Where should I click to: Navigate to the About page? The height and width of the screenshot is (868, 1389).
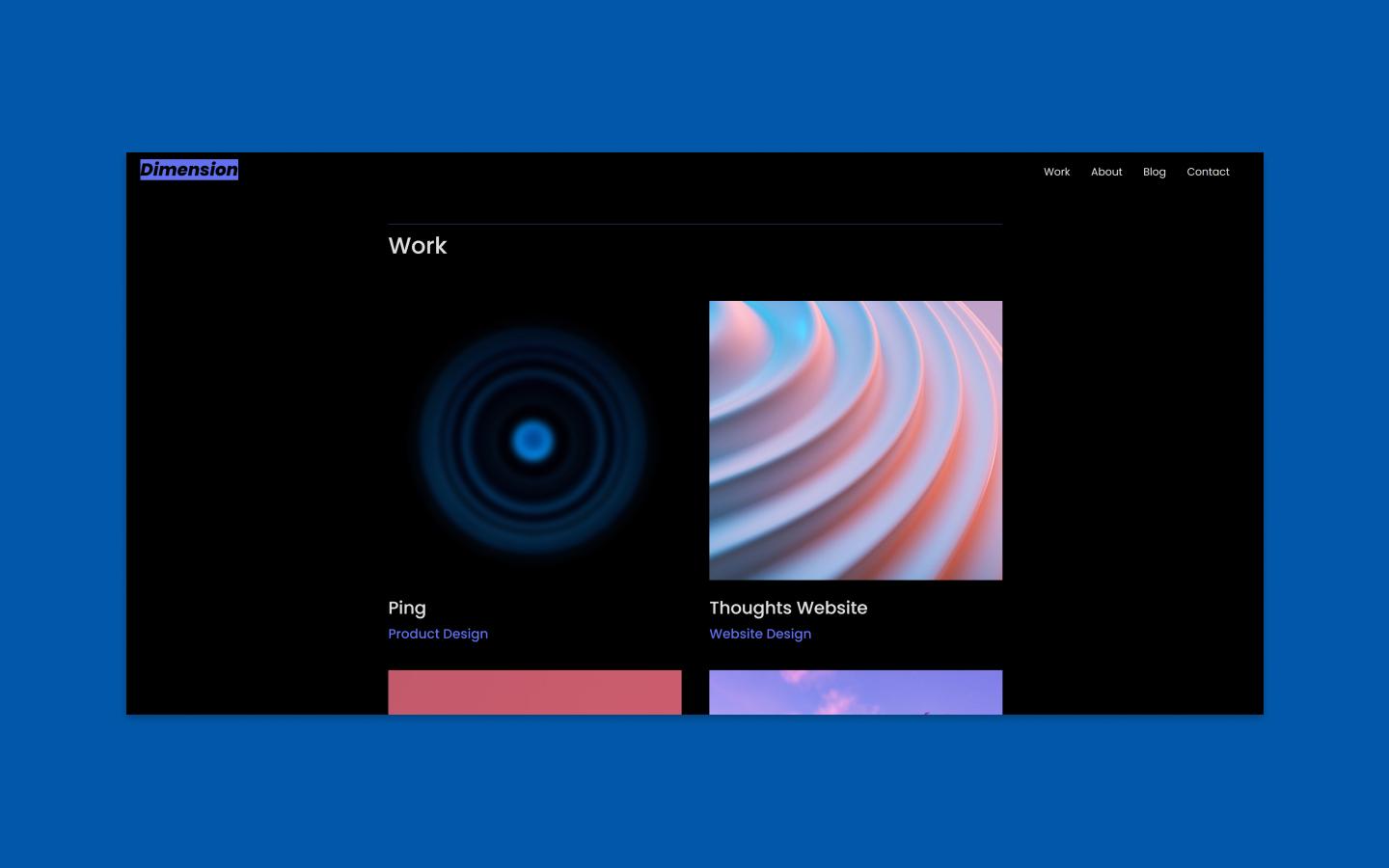coord(1106,172)
